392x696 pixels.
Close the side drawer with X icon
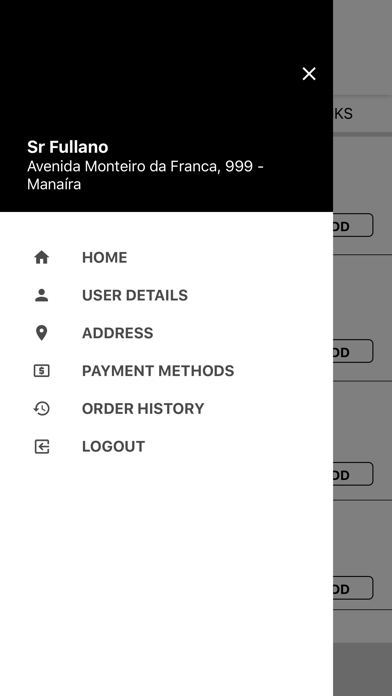click(309, 74)
